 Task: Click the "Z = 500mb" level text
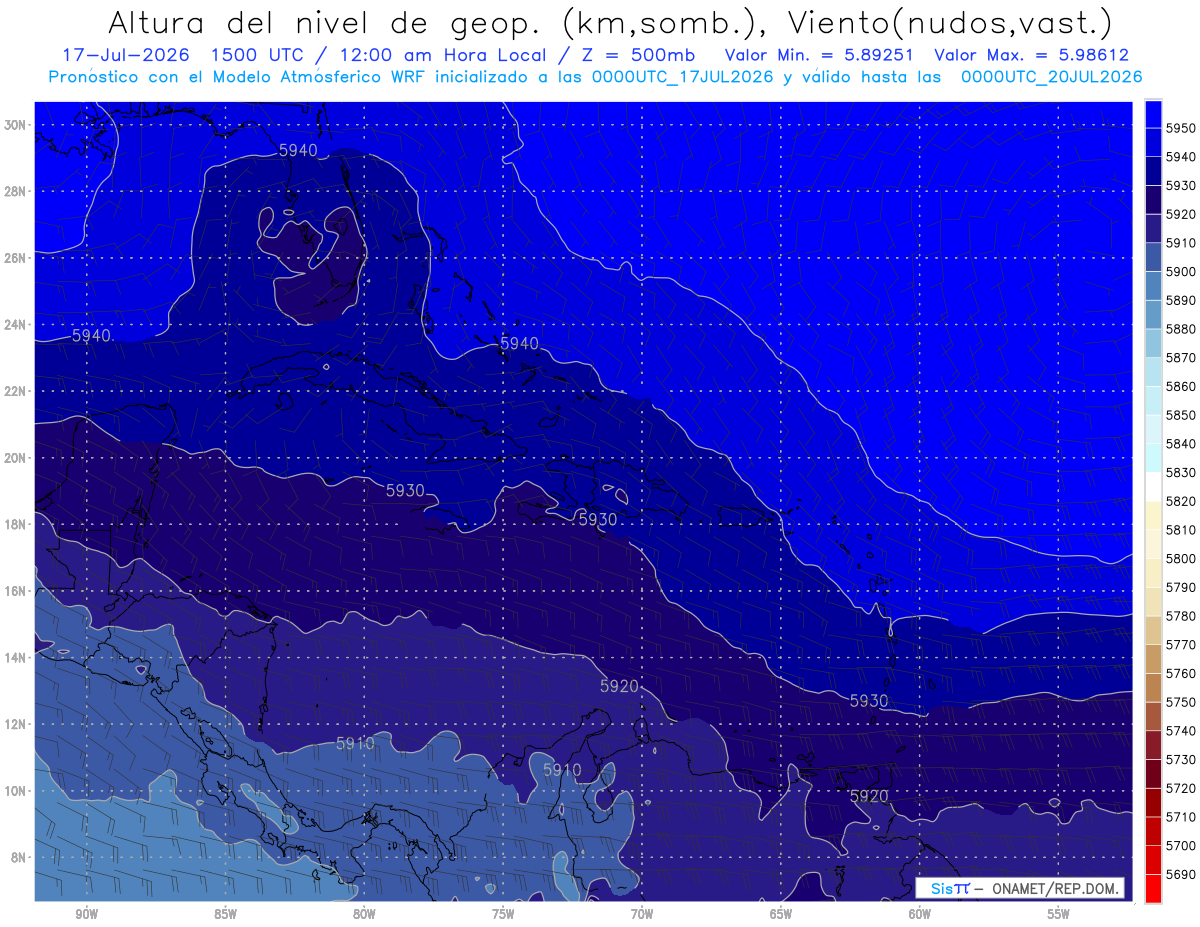click(x=635, y=55)
